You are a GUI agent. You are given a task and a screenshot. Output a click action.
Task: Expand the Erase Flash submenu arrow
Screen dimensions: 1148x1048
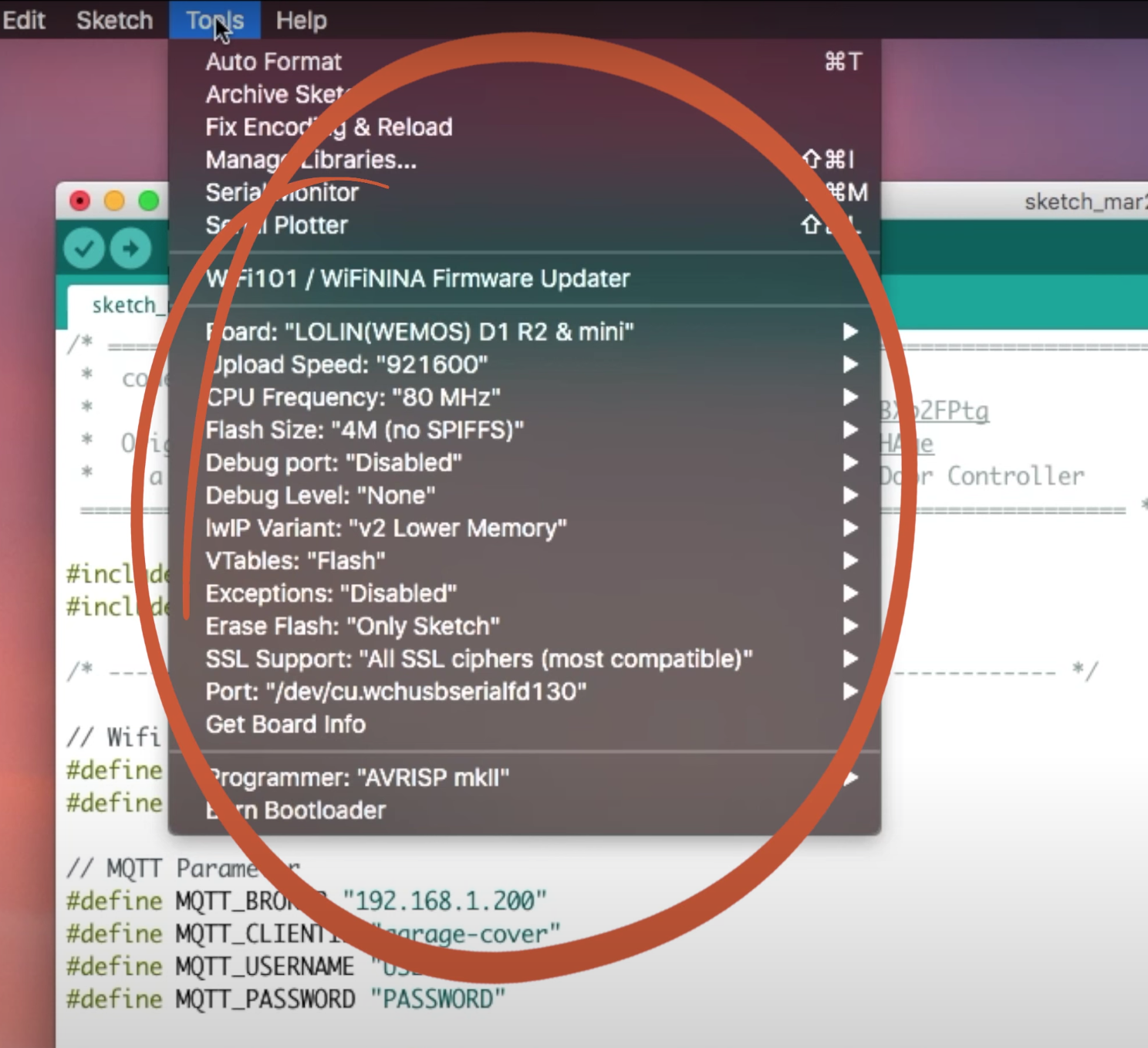click(850, 626)
